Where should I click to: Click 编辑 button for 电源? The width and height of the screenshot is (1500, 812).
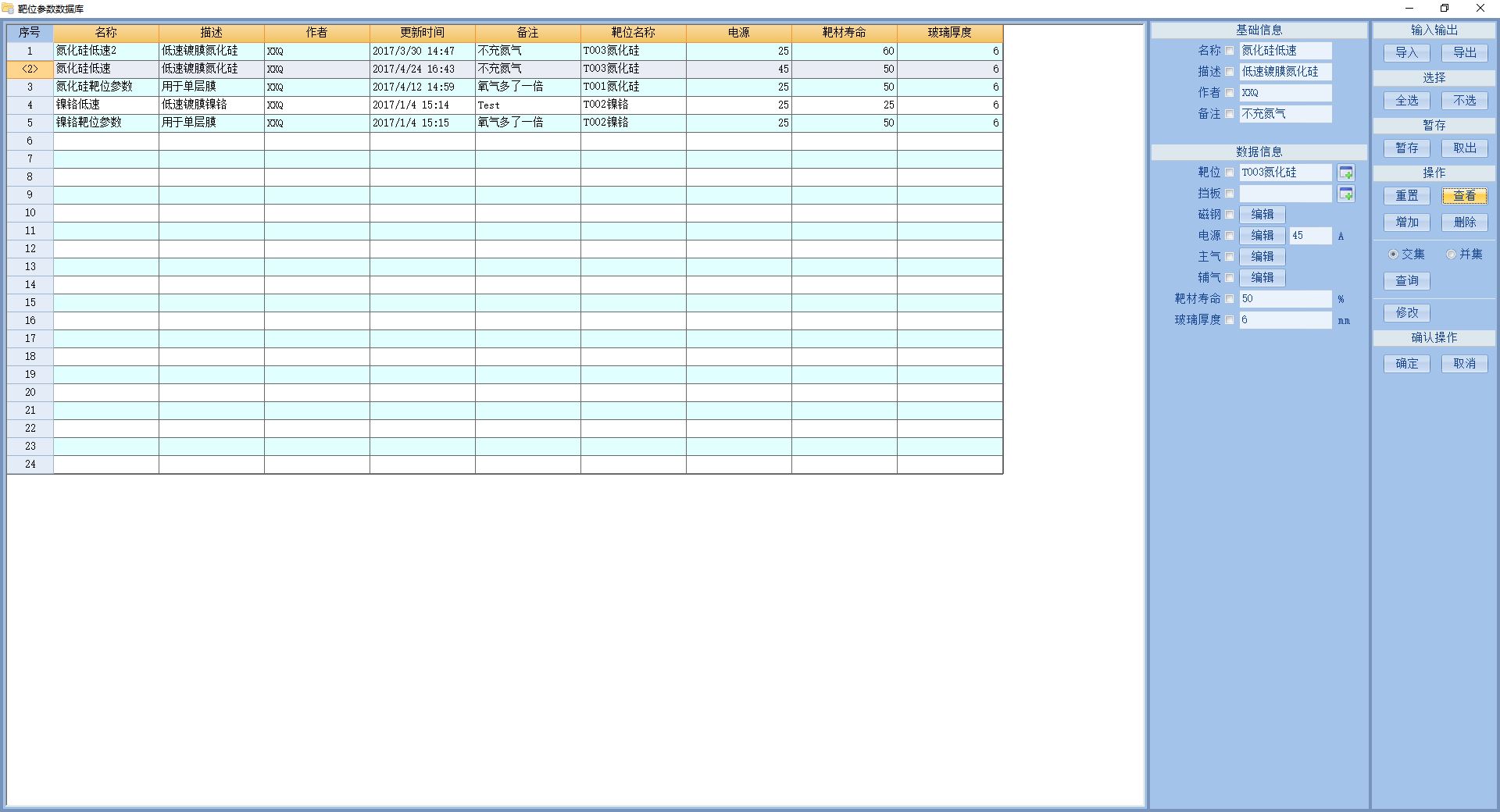point(1262,236)
